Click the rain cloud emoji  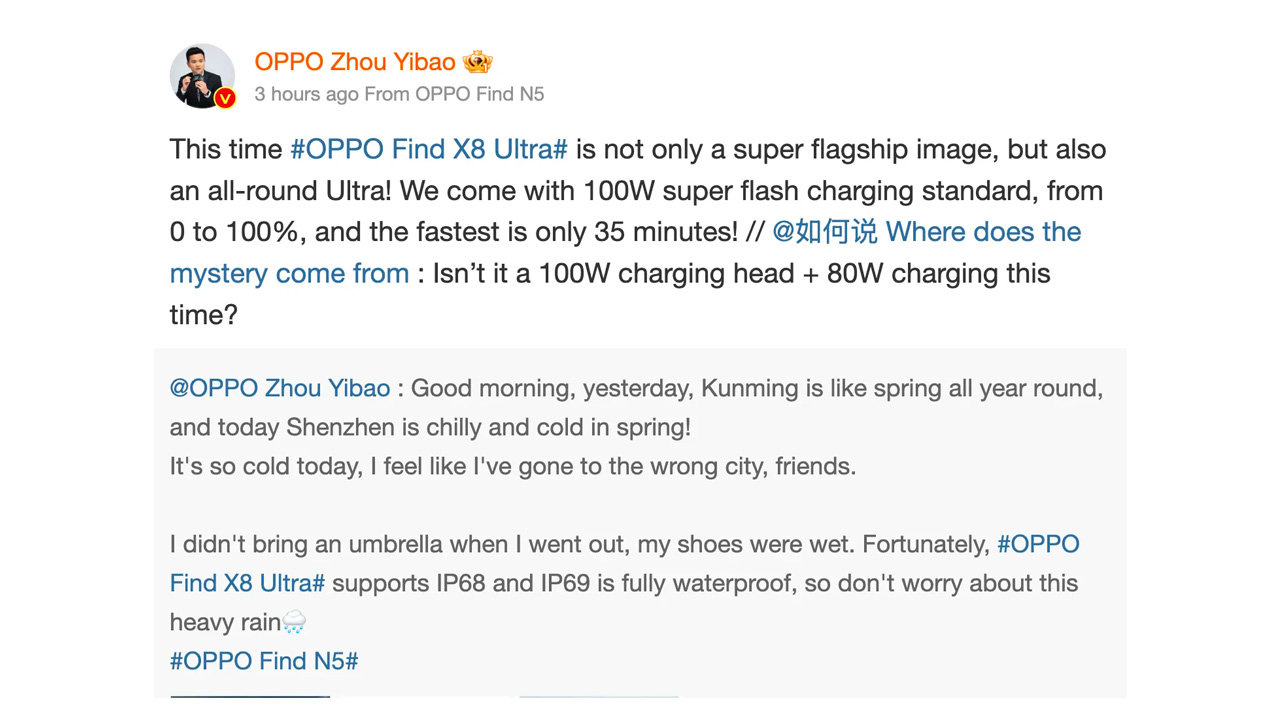point(294,622)
